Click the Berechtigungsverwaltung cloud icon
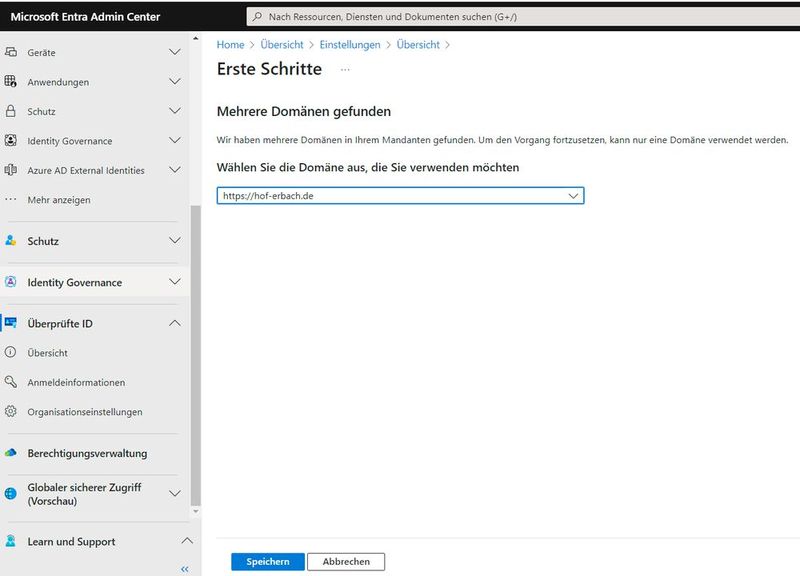Screen dimensions: 800x576 pyautogui.click(x=11, y=453)
